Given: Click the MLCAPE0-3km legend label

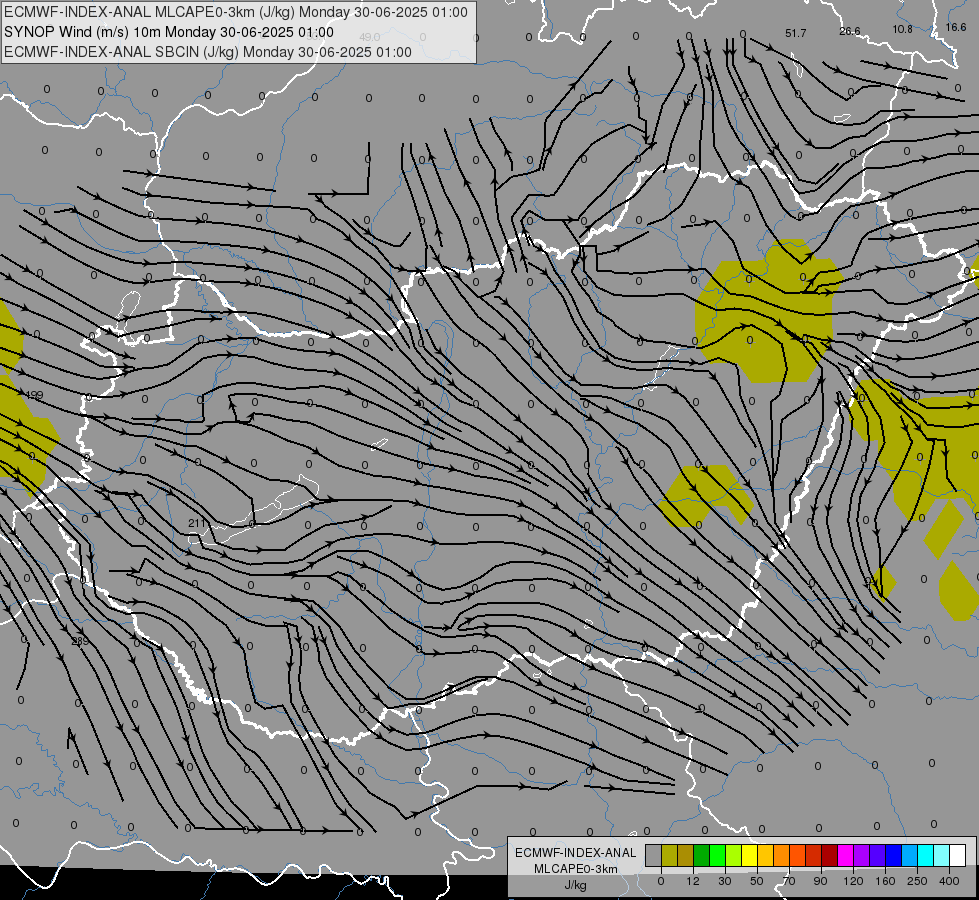Looking at the screenshot, I should pyautogui.click(x=576, y=869).
